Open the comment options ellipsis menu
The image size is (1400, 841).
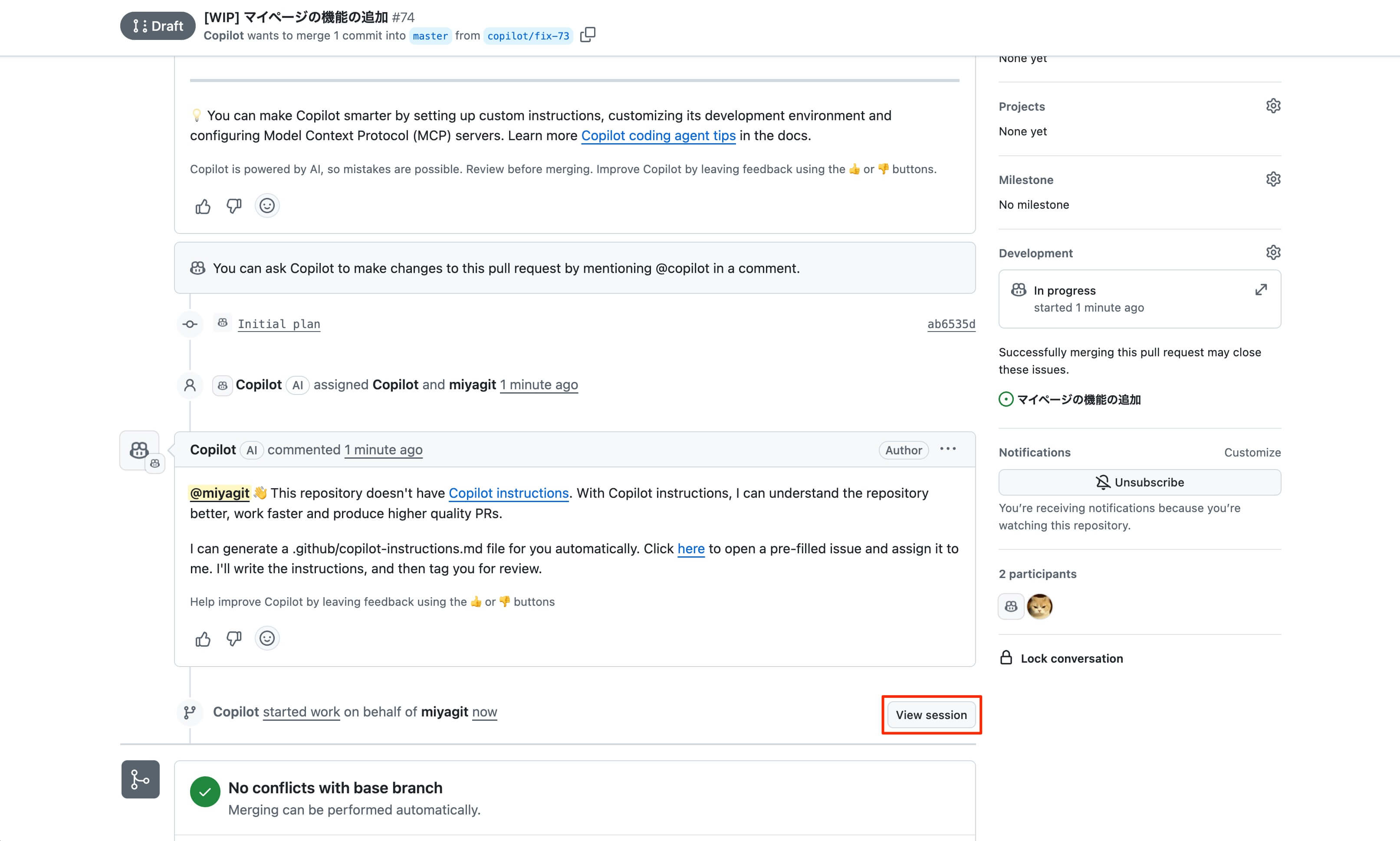point(948,450)
